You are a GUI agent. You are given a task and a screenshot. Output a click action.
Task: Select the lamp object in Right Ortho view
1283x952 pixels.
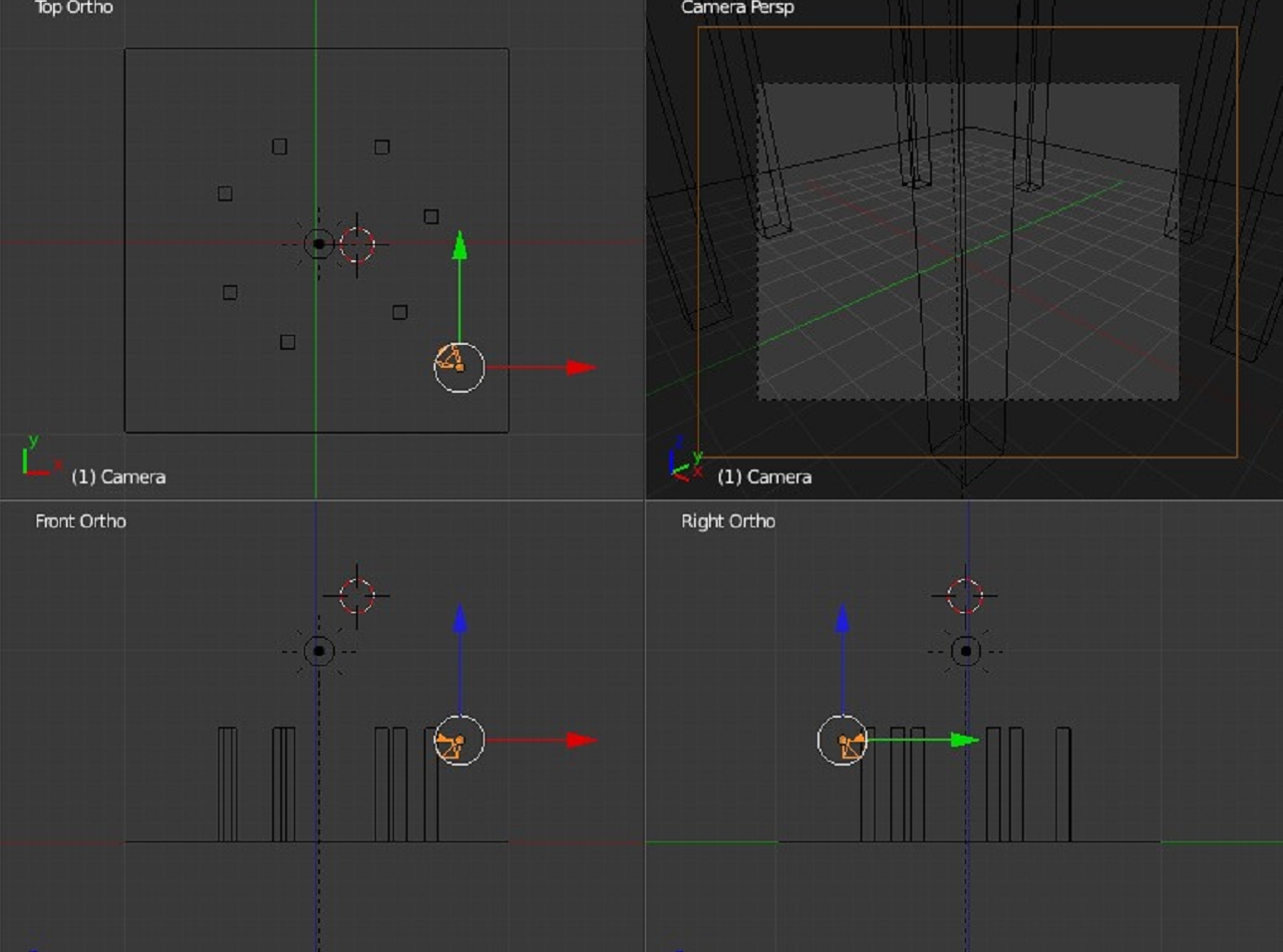[x=965, y=652]
